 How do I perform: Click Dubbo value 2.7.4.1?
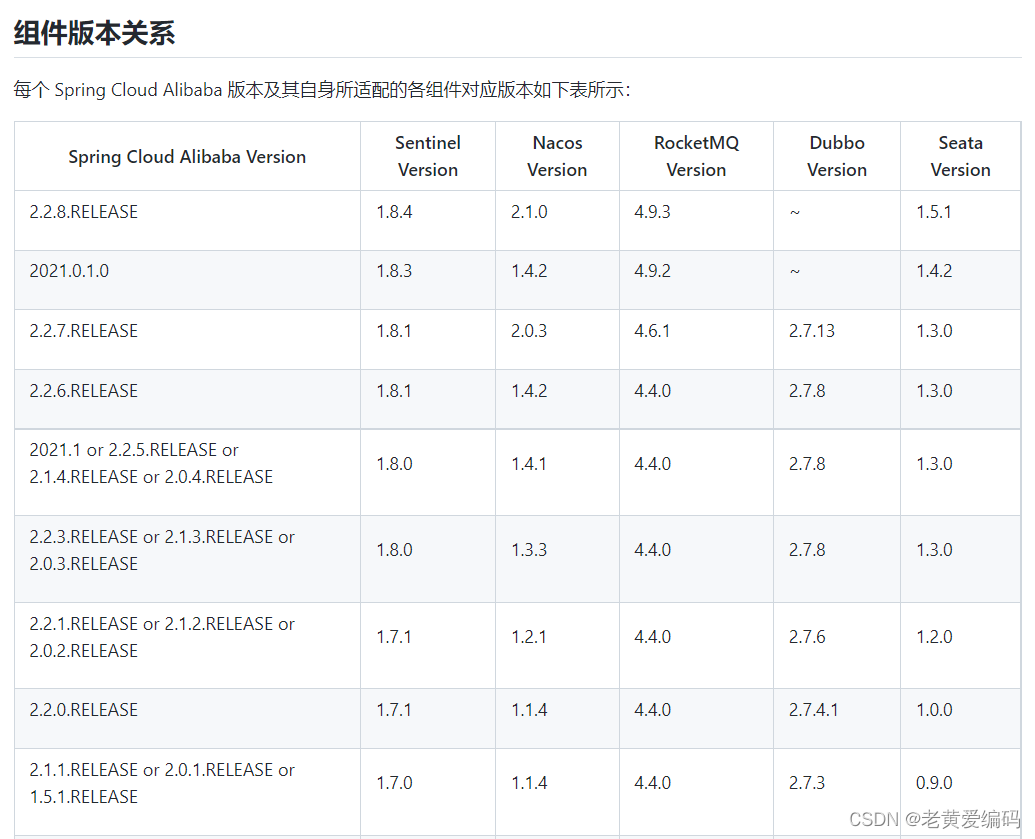813,710
